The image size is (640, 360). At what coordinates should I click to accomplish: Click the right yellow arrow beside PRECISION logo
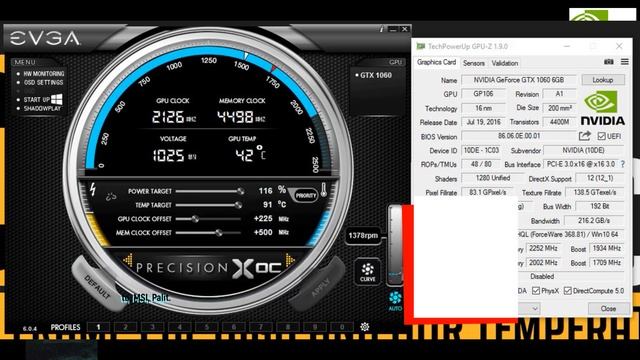tap(290, 260)
